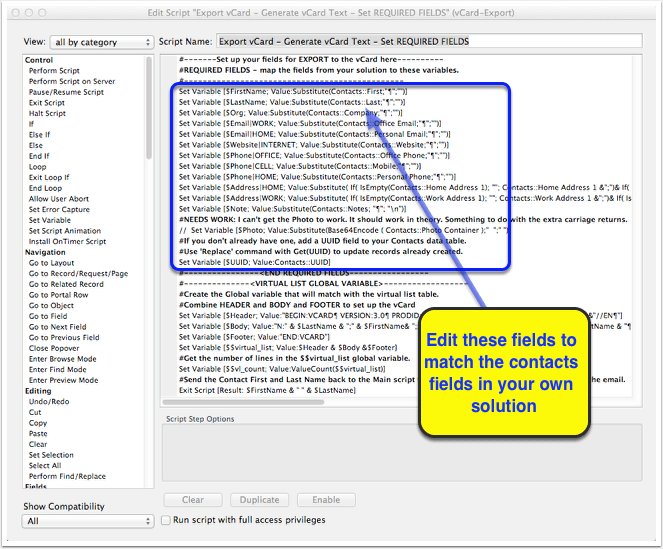Viewport: 663px width, 549px height.
Task: Pick the Exit Loop If step
Action: [50, 177]
